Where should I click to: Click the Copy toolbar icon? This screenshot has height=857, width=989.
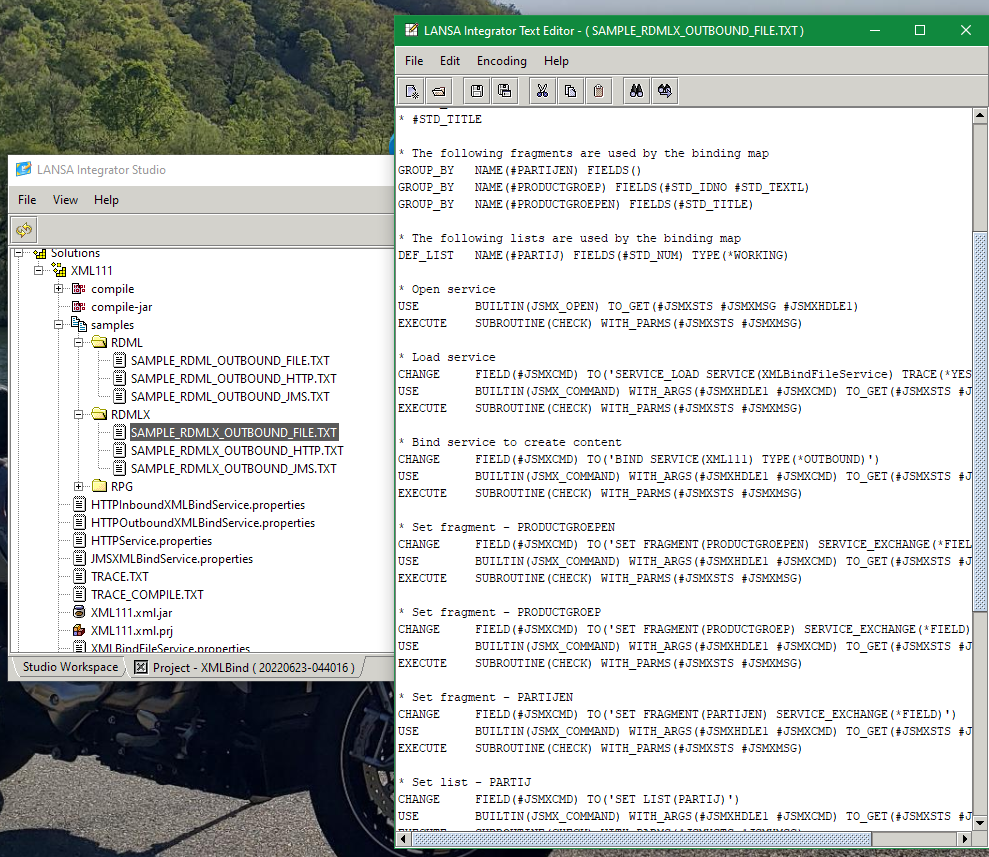pyautogui.click(x=570, y=91)
